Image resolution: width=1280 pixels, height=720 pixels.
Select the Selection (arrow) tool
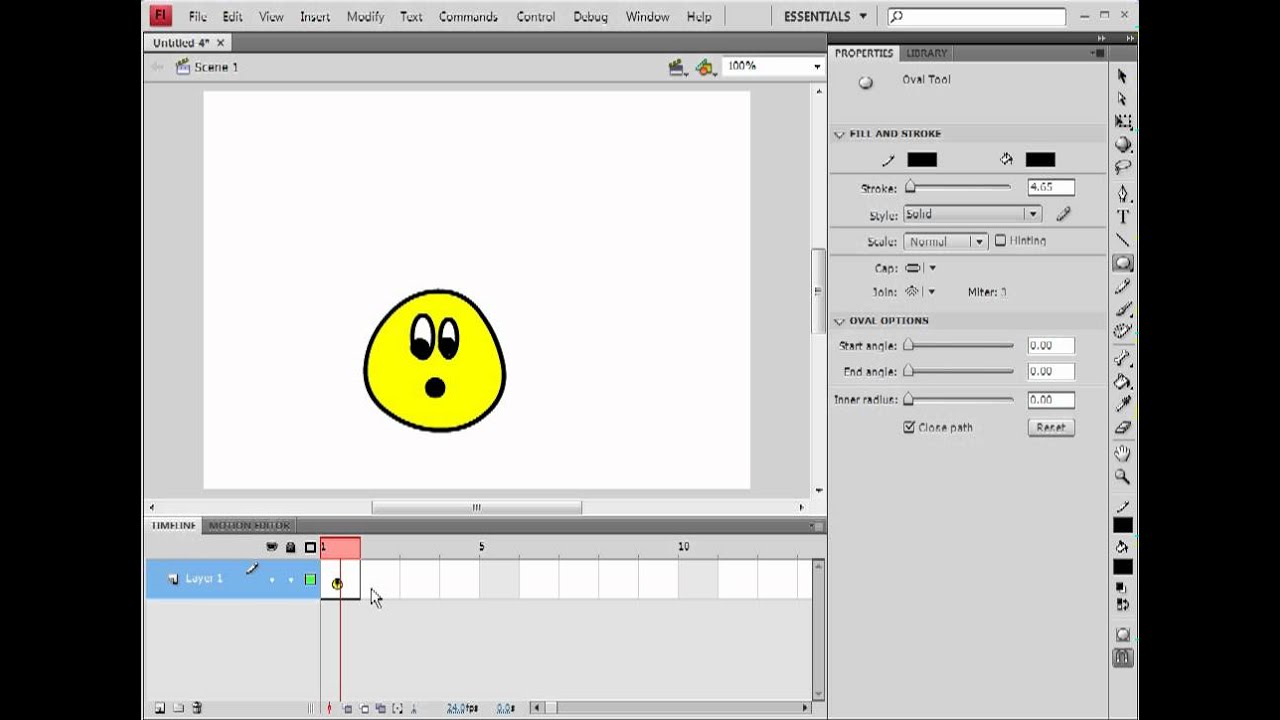point(1122,76)
